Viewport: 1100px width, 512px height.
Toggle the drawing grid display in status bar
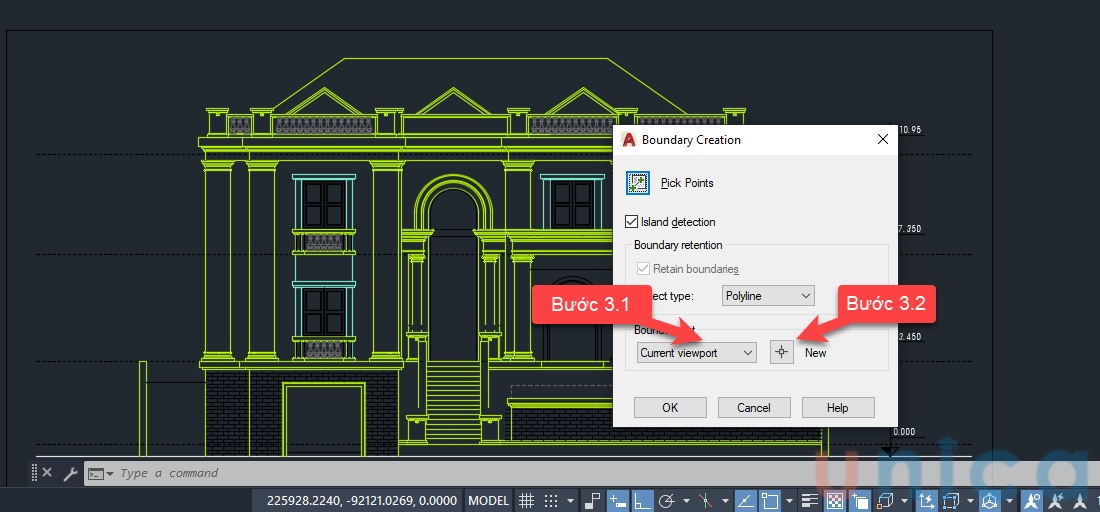pyautogui.click(x=528, y=501)
